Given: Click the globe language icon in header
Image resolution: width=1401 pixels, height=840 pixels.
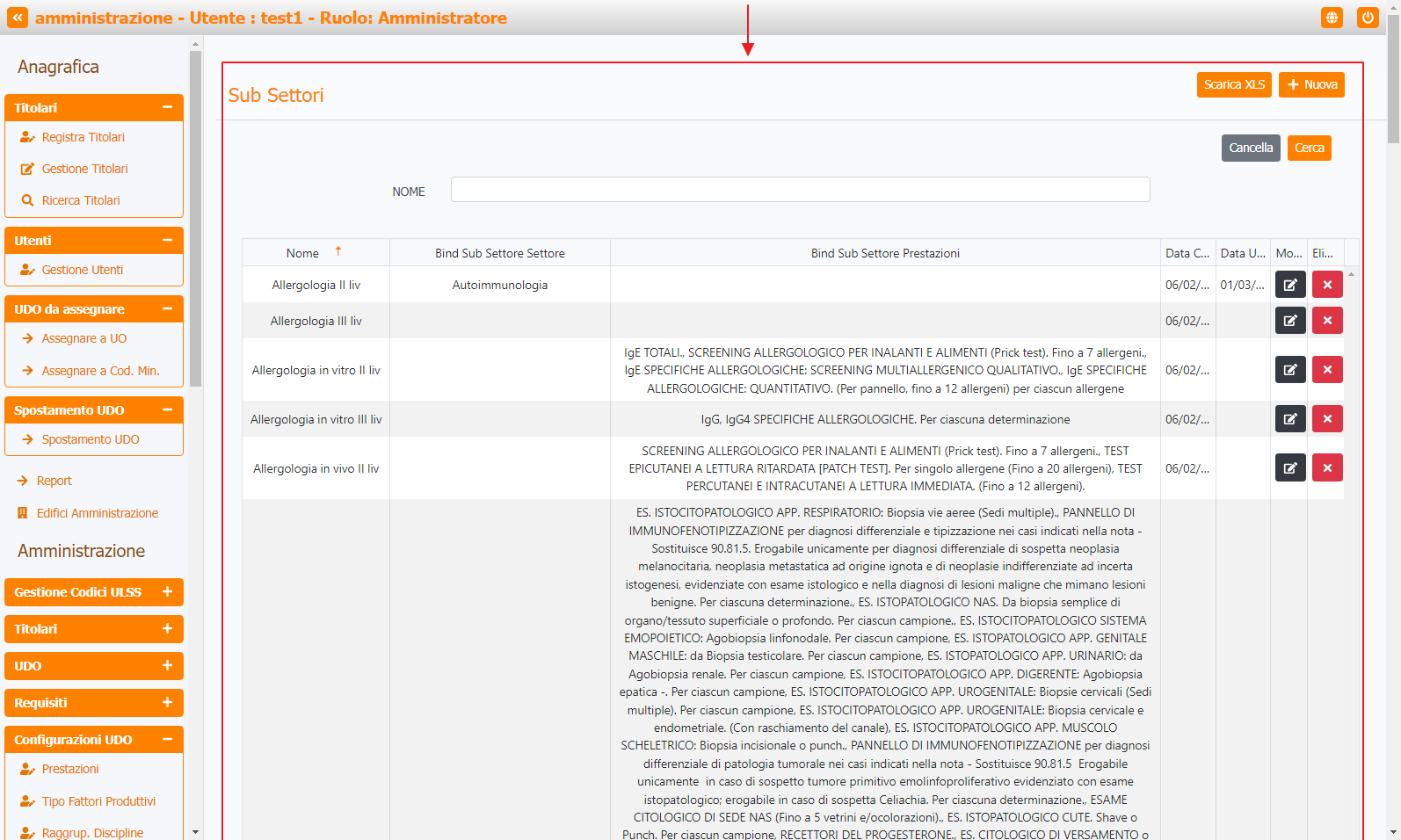Looking at the screenshot, I should pyautogui.click(x=1332, y=18).
